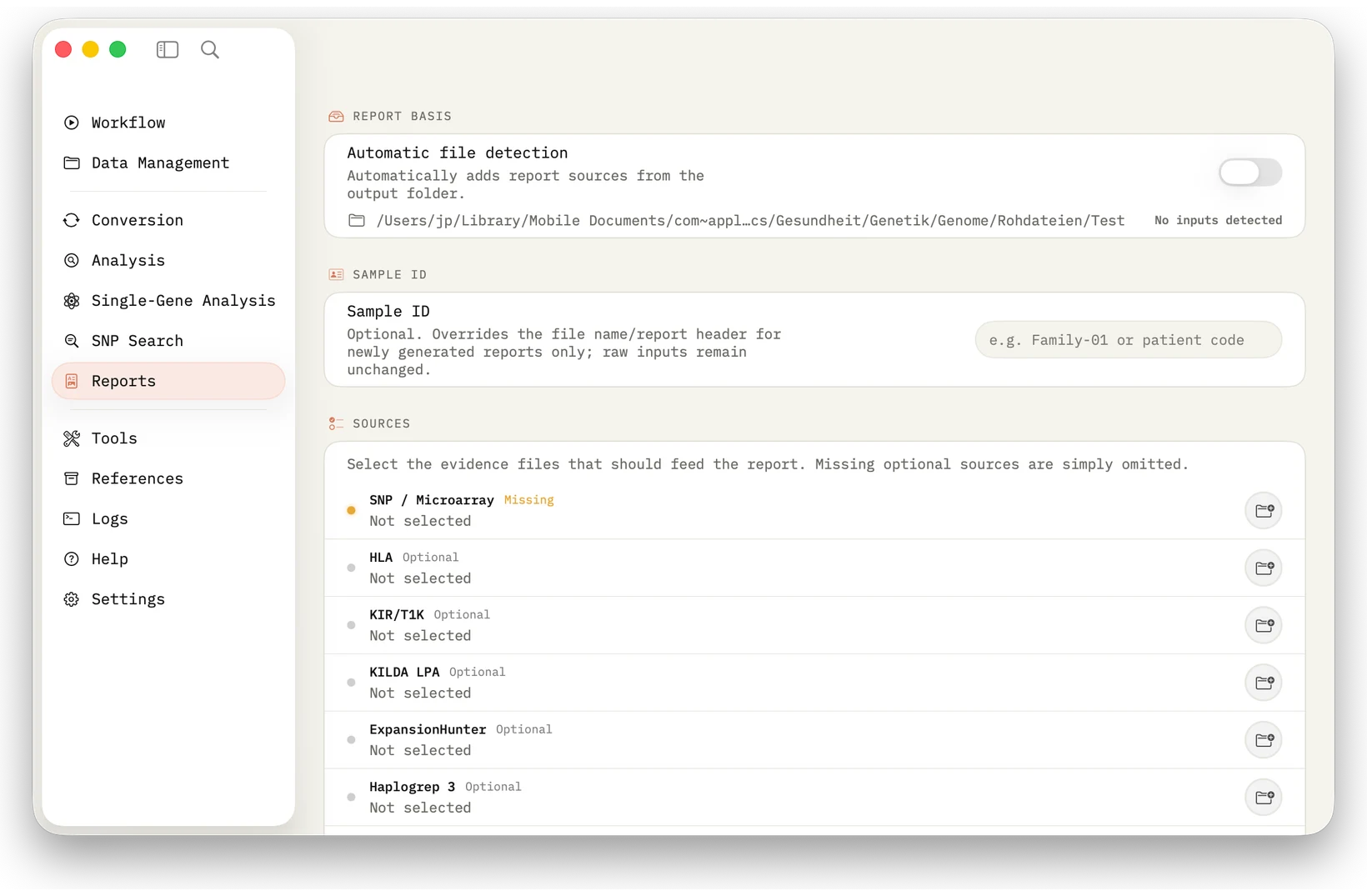This screenshot has width=1367, height=896.
Task: Click the Single-Gene Analysis atom icon
Action: click(x=72, y=301)
